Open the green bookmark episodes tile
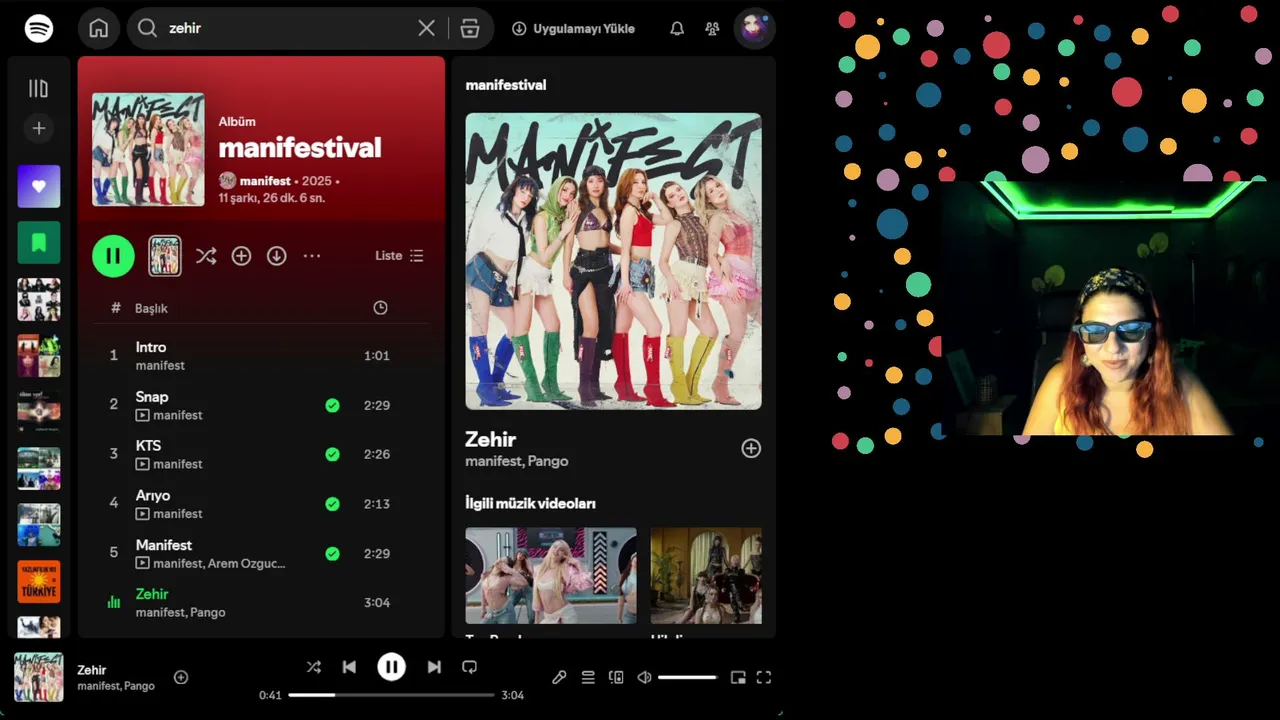This screenshot has width=1280, height=720. pos(39,242)
